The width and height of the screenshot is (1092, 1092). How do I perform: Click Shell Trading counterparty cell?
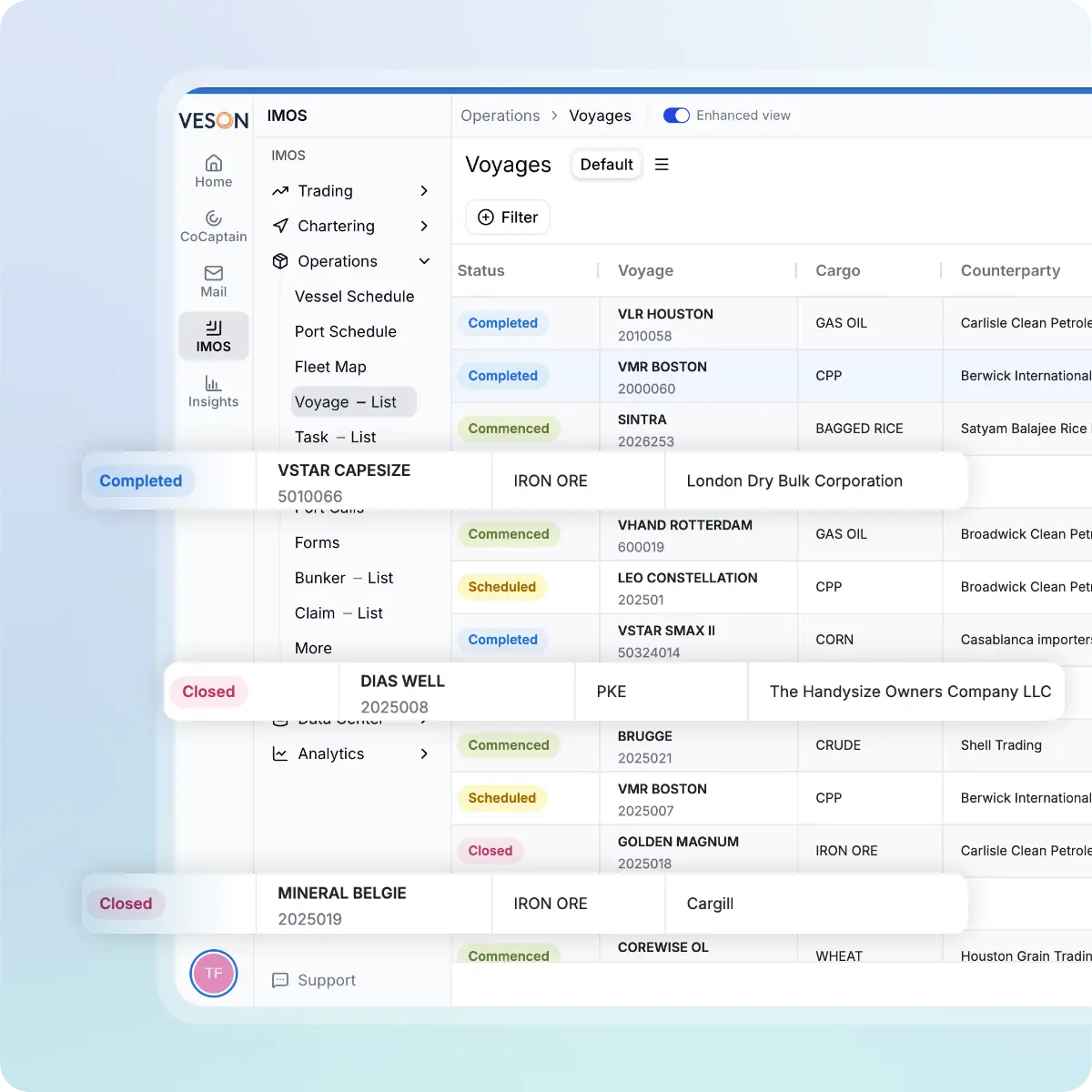click(x=1001, y=745)
